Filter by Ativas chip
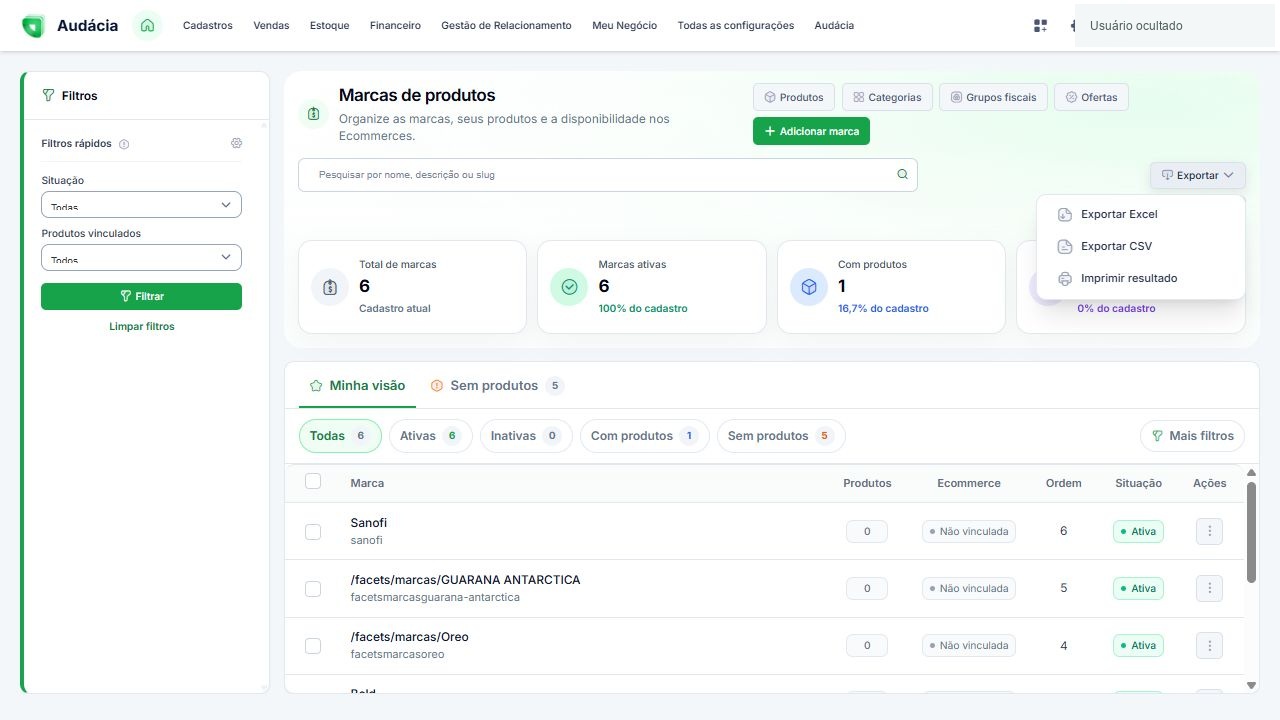1280x720 pixels. coord(430,436)
